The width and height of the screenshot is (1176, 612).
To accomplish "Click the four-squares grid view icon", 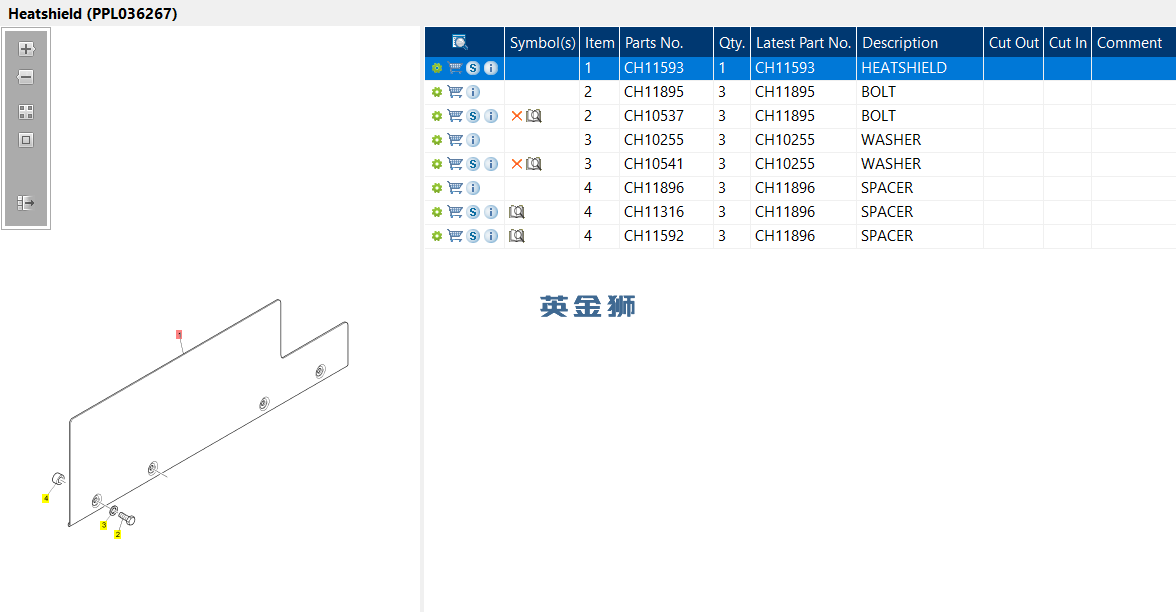I will (x=26, y=112).
